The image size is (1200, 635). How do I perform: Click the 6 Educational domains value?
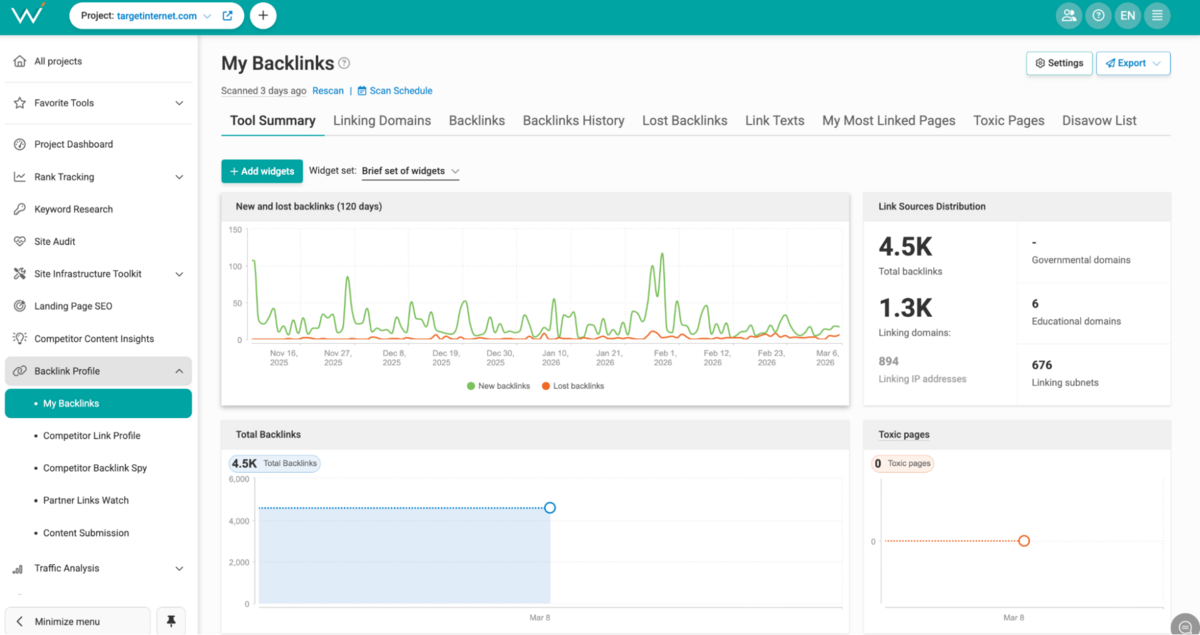[1035, 303]
